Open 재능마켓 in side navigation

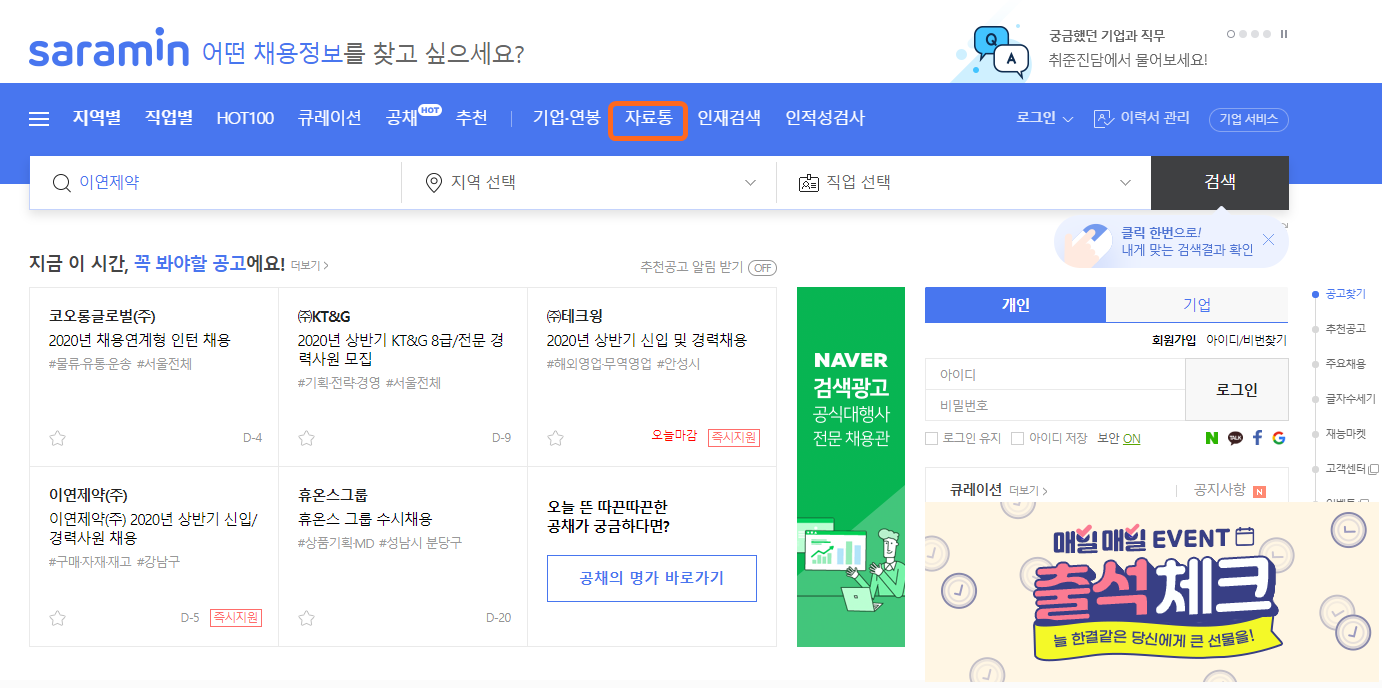point(1345,434)
